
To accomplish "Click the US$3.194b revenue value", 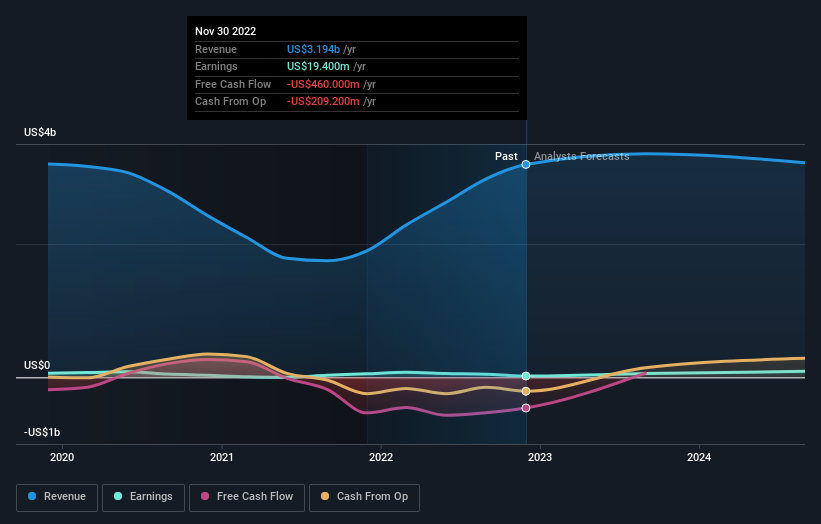I will tap(313, 49).
